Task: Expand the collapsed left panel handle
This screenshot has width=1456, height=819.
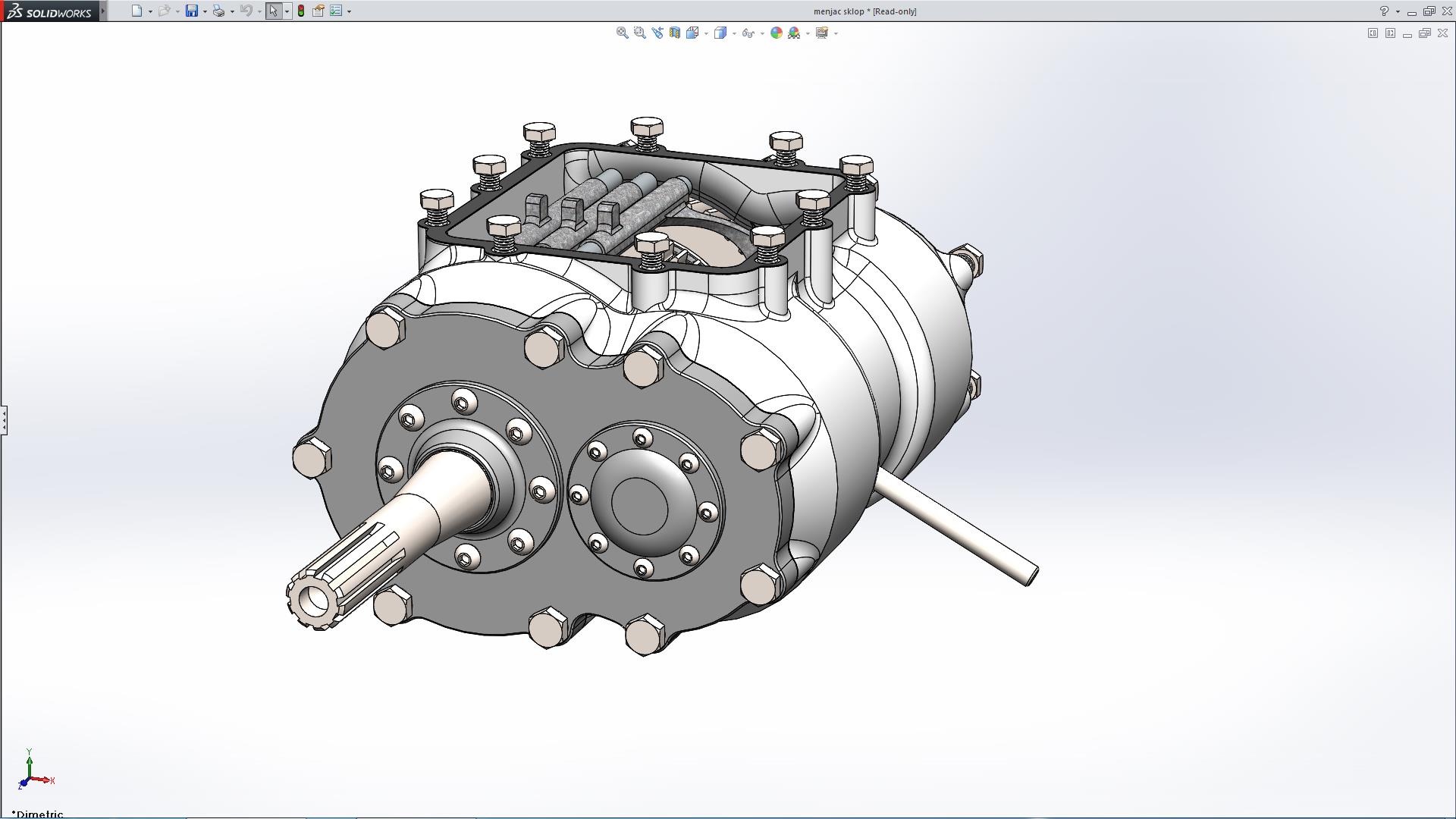Action: (x=4, y=419)
